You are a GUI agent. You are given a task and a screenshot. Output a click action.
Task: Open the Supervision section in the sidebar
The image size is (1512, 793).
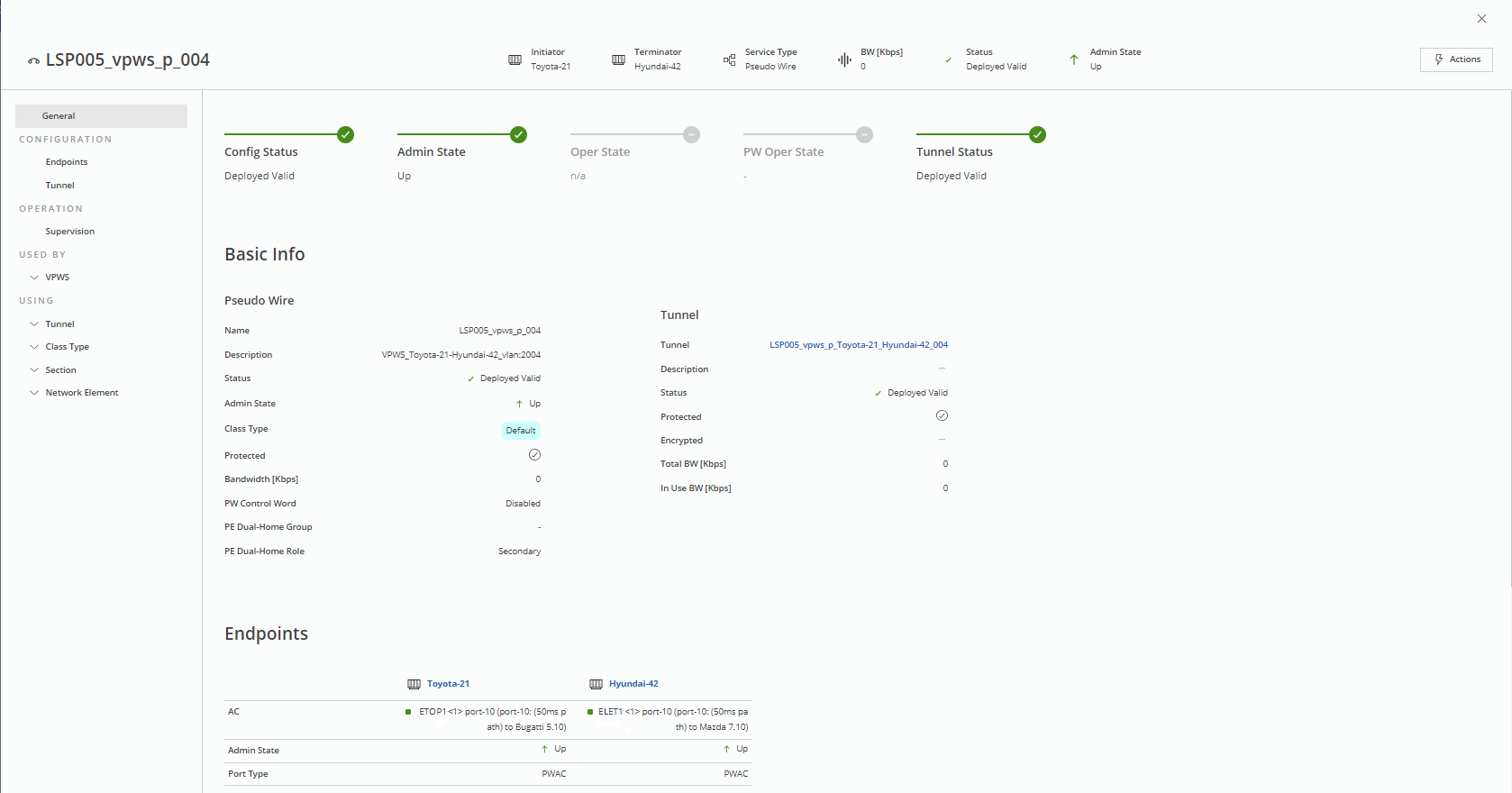click(69, 232)
